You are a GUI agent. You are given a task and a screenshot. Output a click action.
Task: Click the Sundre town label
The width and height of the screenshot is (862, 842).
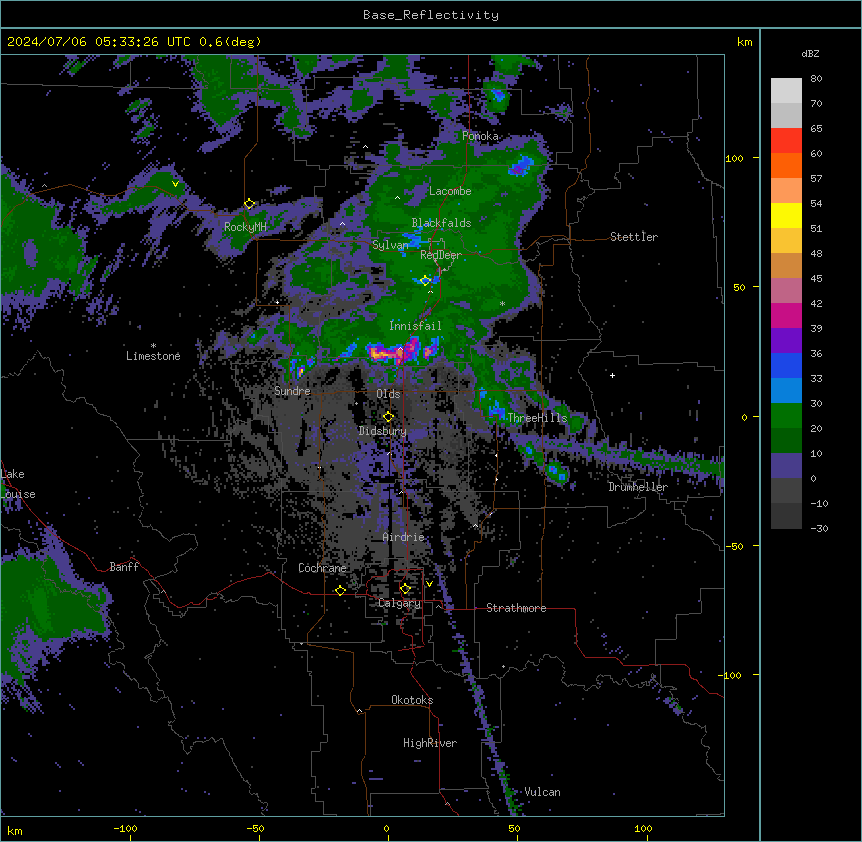click(x=292, y=391)
